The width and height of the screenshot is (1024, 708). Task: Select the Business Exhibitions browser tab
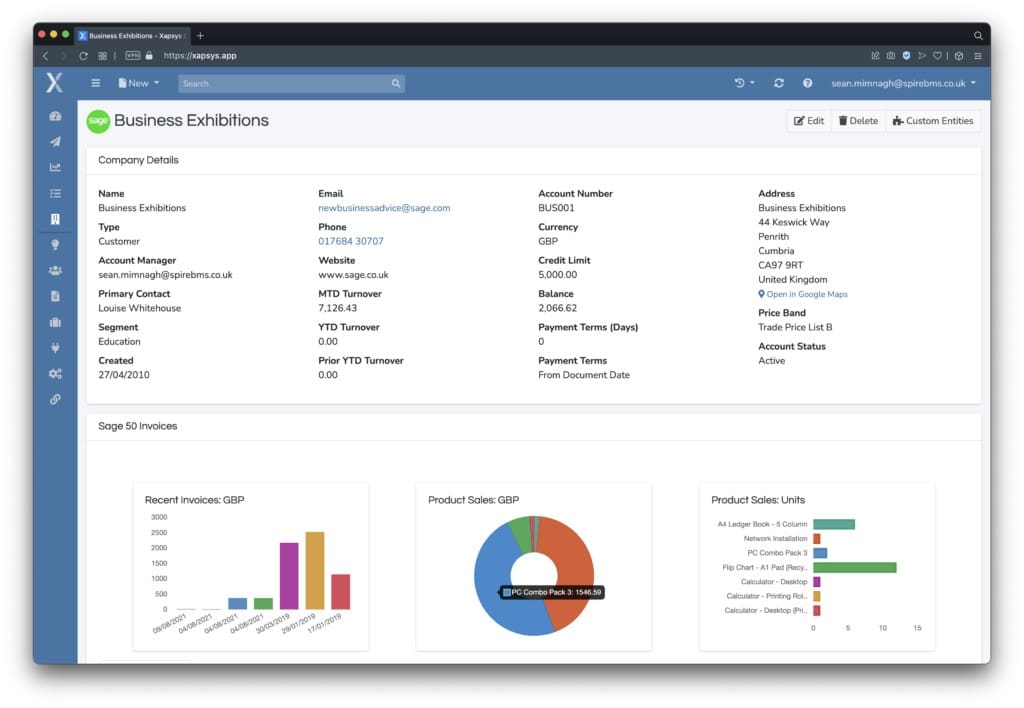[x=133, y=35]
